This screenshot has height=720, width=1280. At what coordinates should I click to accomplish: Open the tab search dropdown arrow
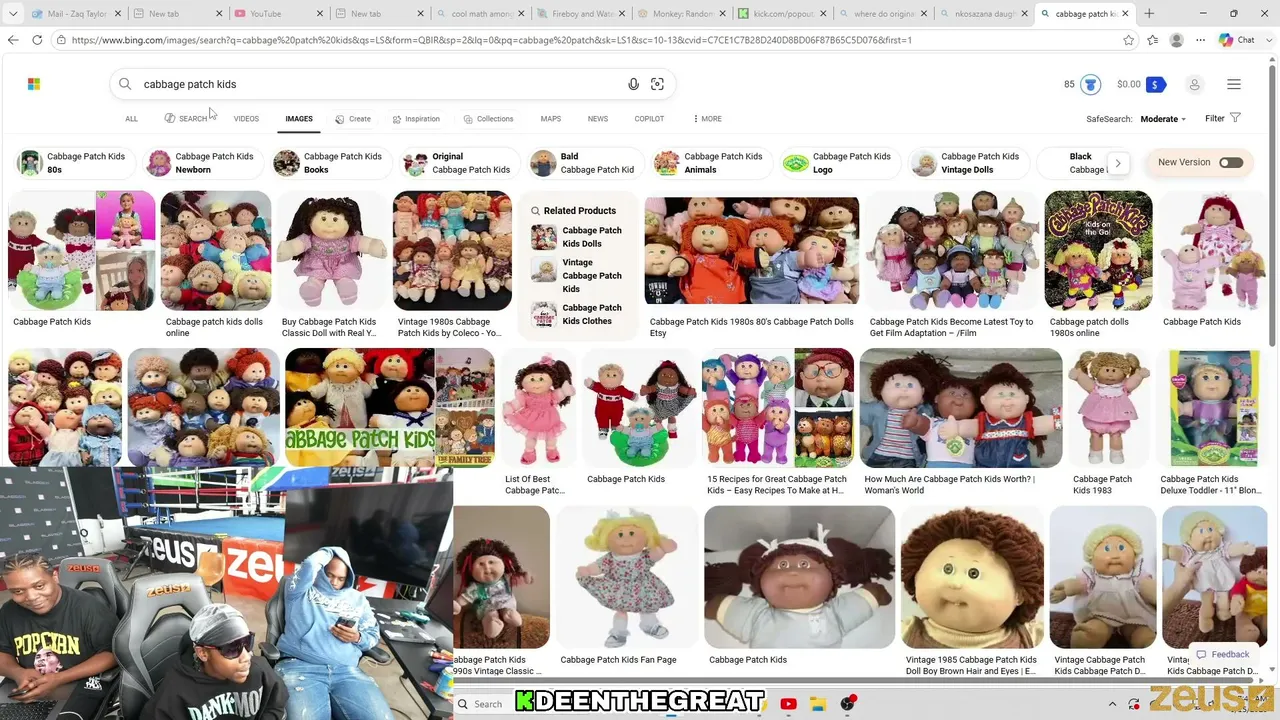click(x=13, y=14)
